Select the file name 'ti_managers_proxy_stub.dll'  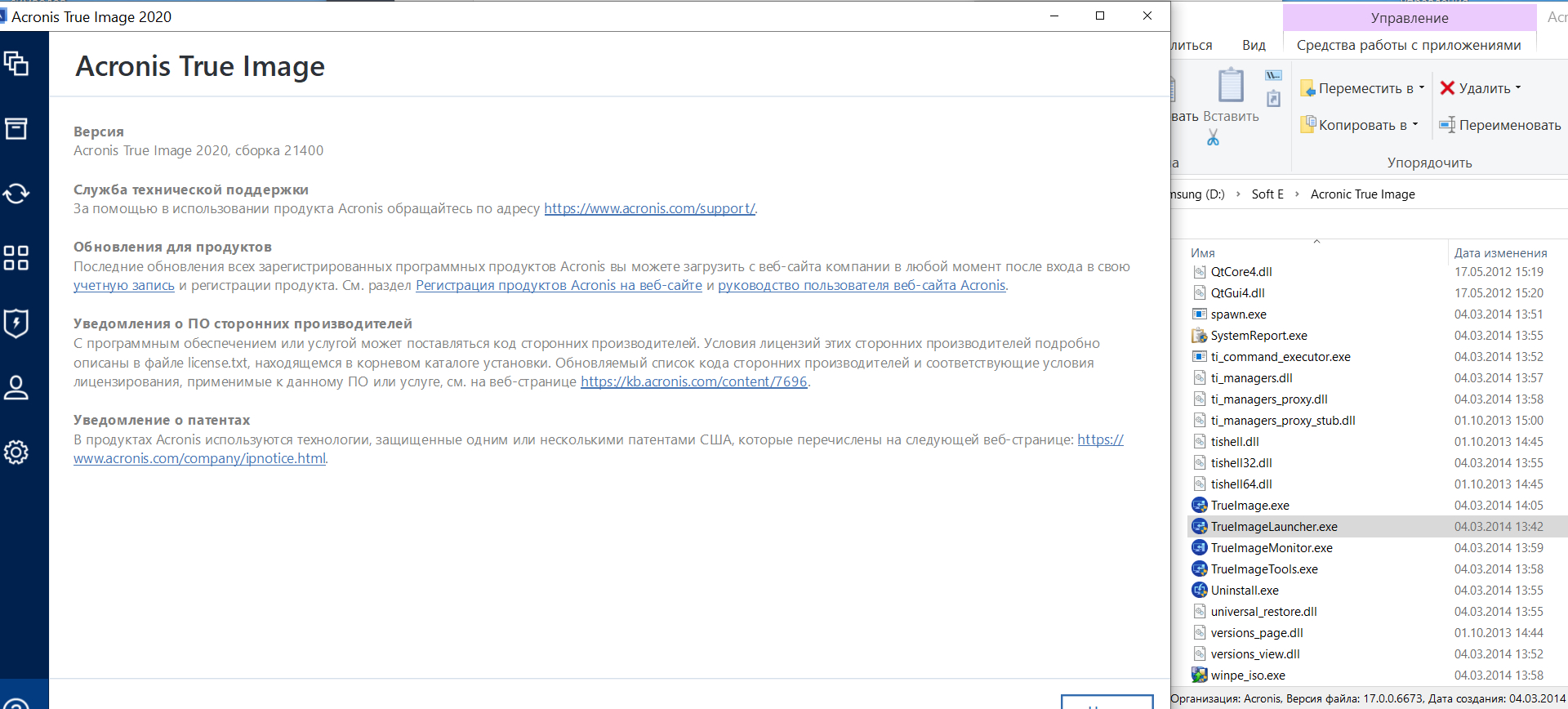click(x=1283, y=421)
